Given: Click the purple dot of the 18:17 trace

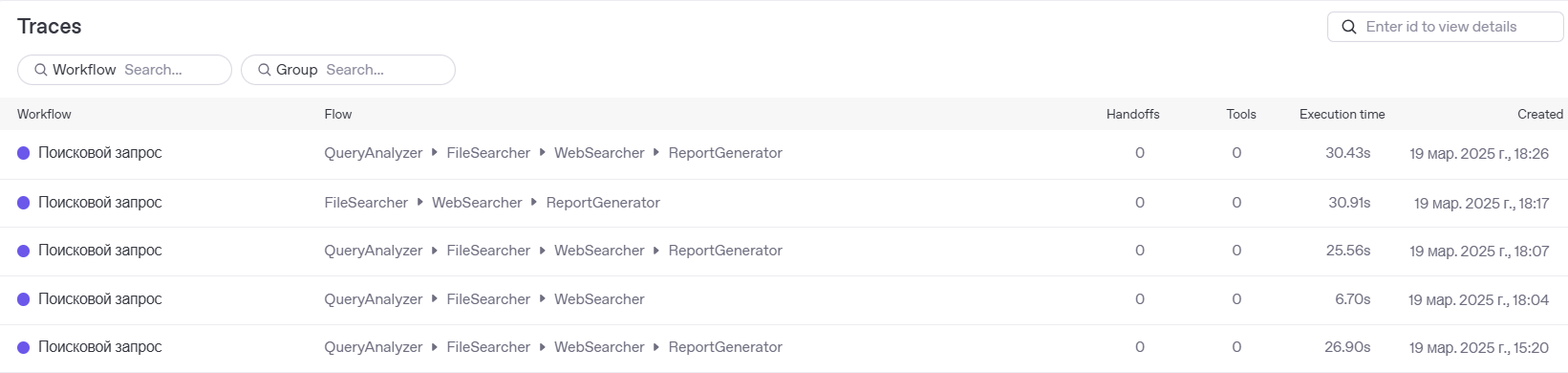Looking at the screenshot, I should (24, 203).
